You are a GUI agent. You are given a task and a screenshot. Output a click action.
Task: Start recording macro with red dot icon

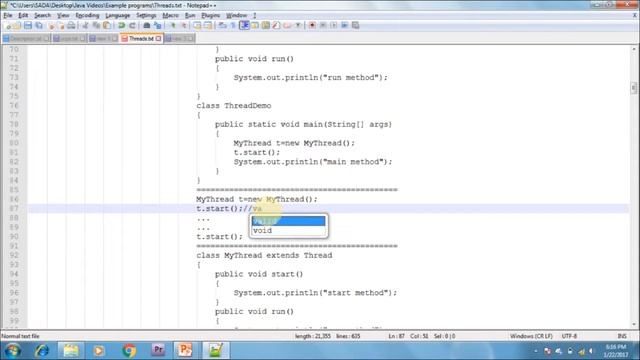coord(312,25)
